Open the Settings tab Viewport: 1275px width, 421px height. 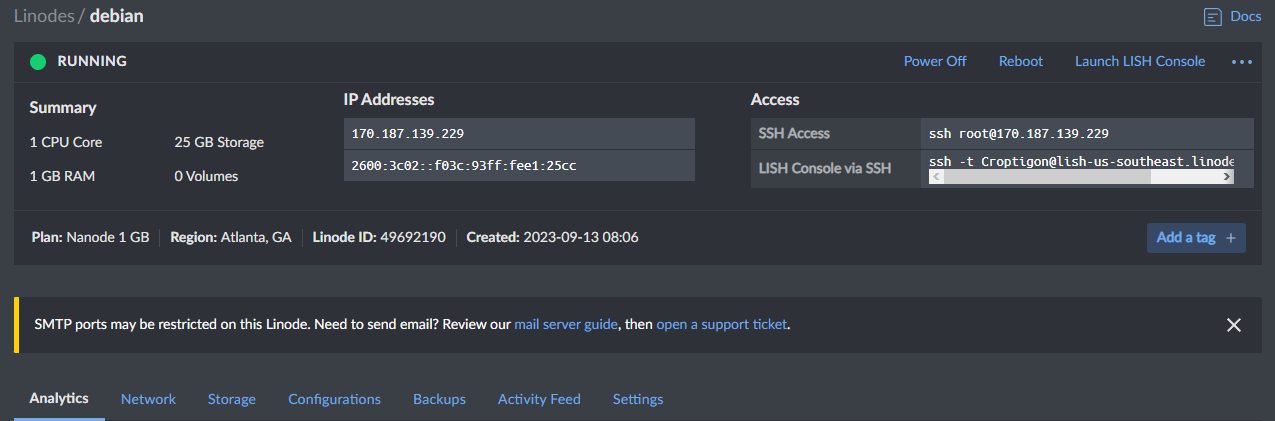click(x=638, y=399)
